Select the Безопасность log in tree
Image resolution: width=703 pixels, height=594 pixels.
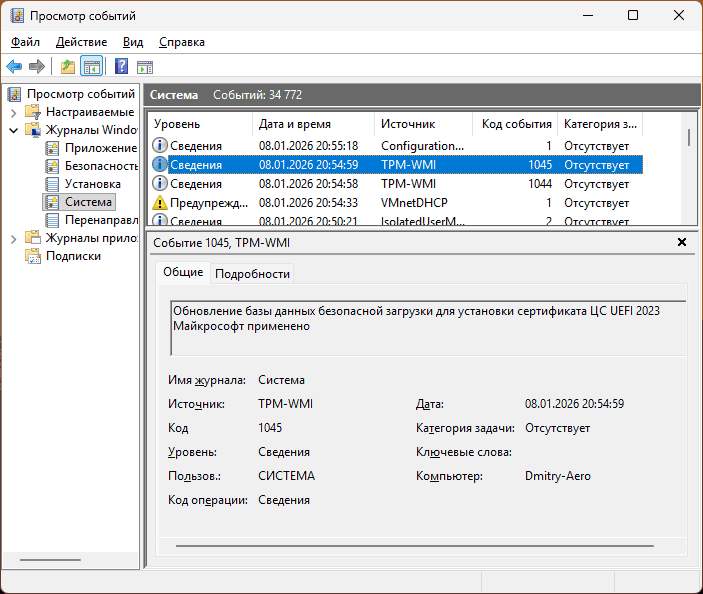[x=100, y=166]
